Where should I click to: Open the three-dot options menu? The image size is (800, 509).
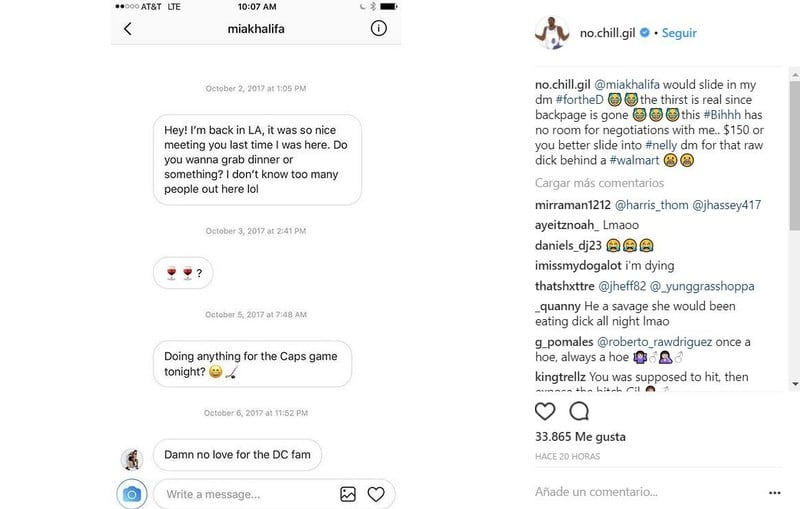click(x=773, y=492)
